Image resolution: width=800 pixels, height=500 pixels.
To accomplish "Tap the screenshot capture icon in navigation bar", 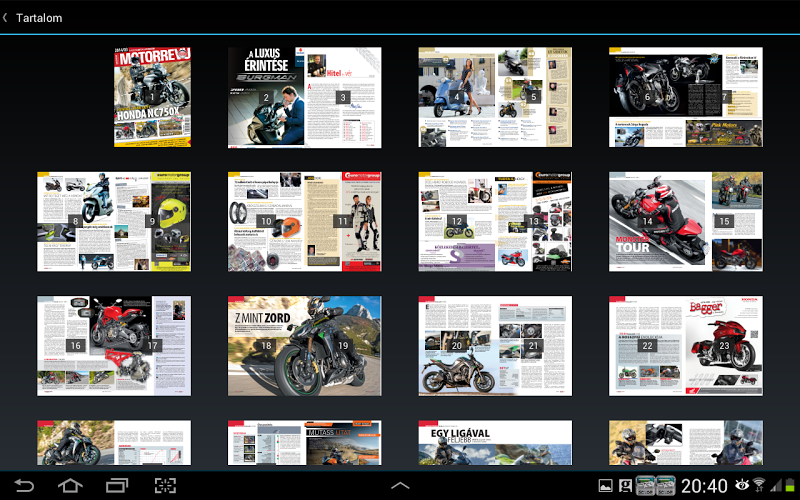I will coord(165,485).
